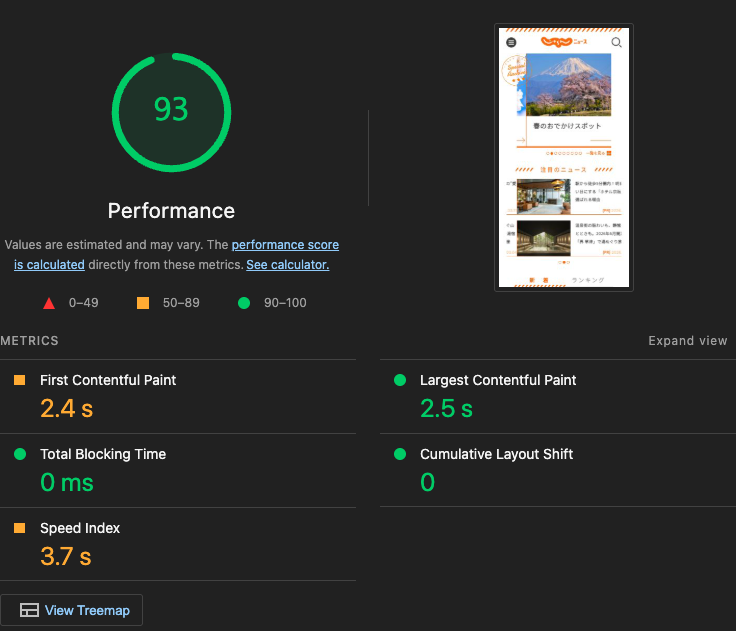Image resolution: width=736 pixels, height=631 pixels.
Task: Select the First Contentful Paint metric label
Action: click(108, 380)
